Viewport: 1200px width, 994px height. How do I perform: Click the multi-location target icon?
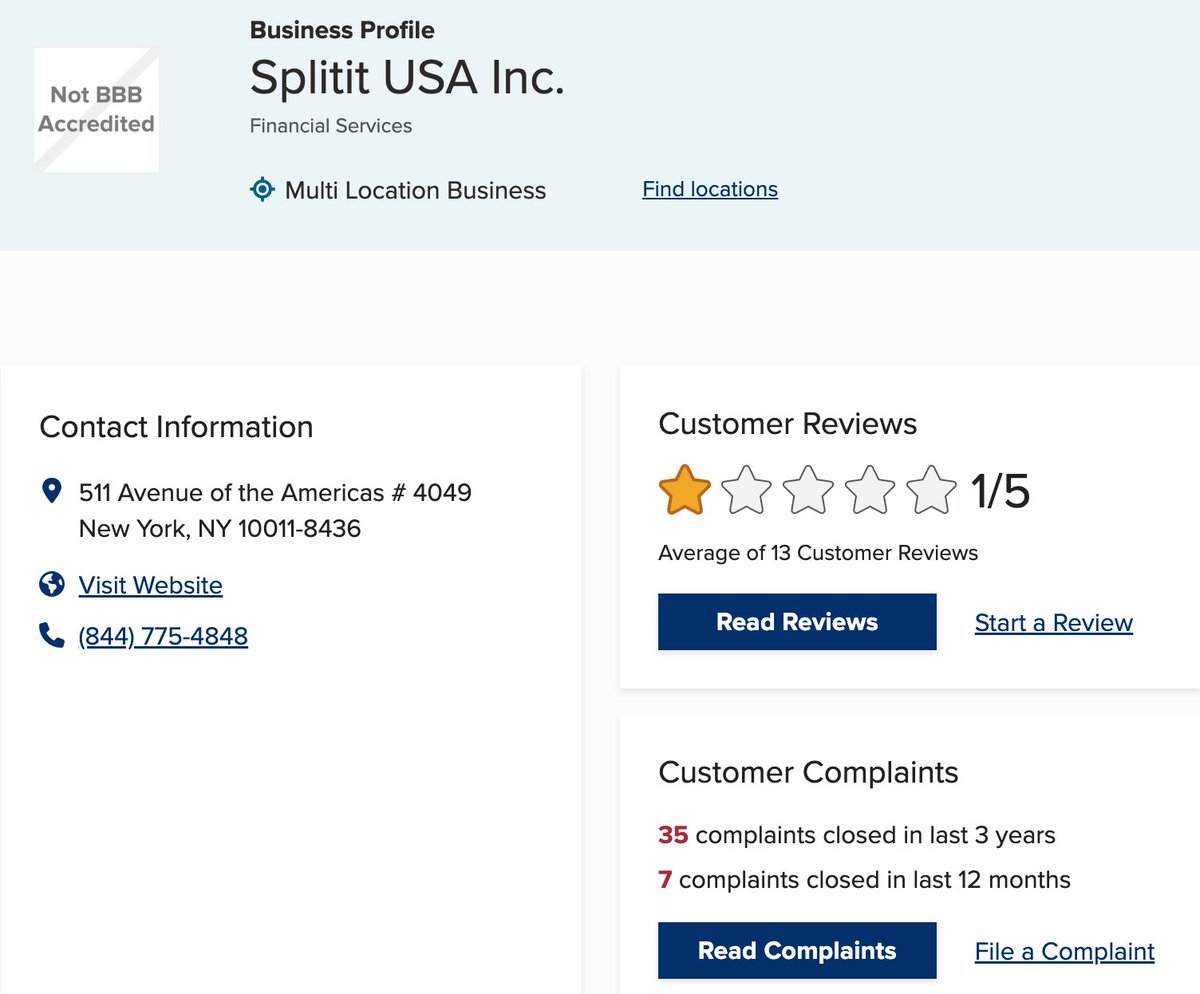coord(262,190)
